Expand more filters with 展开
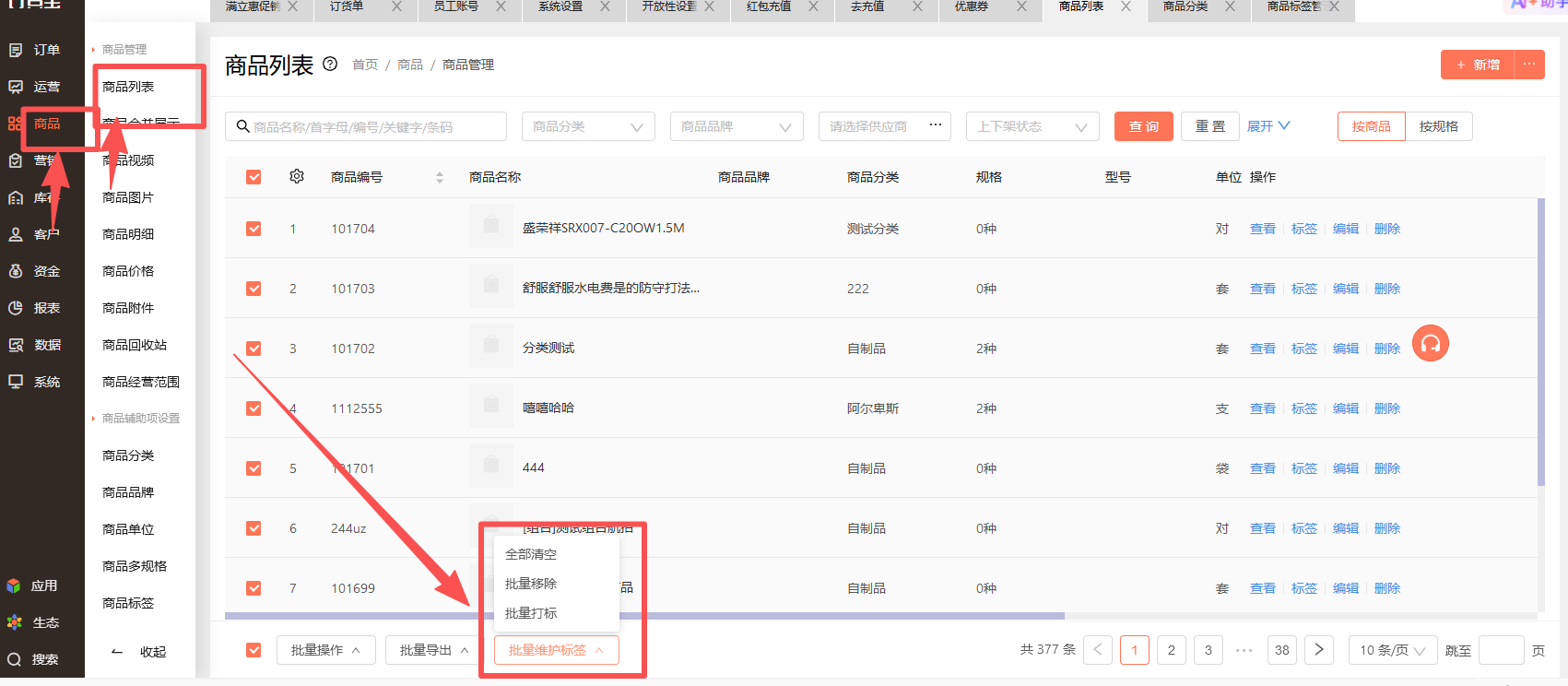The height and width of the screenshot is (686, 1568). 1268,126
